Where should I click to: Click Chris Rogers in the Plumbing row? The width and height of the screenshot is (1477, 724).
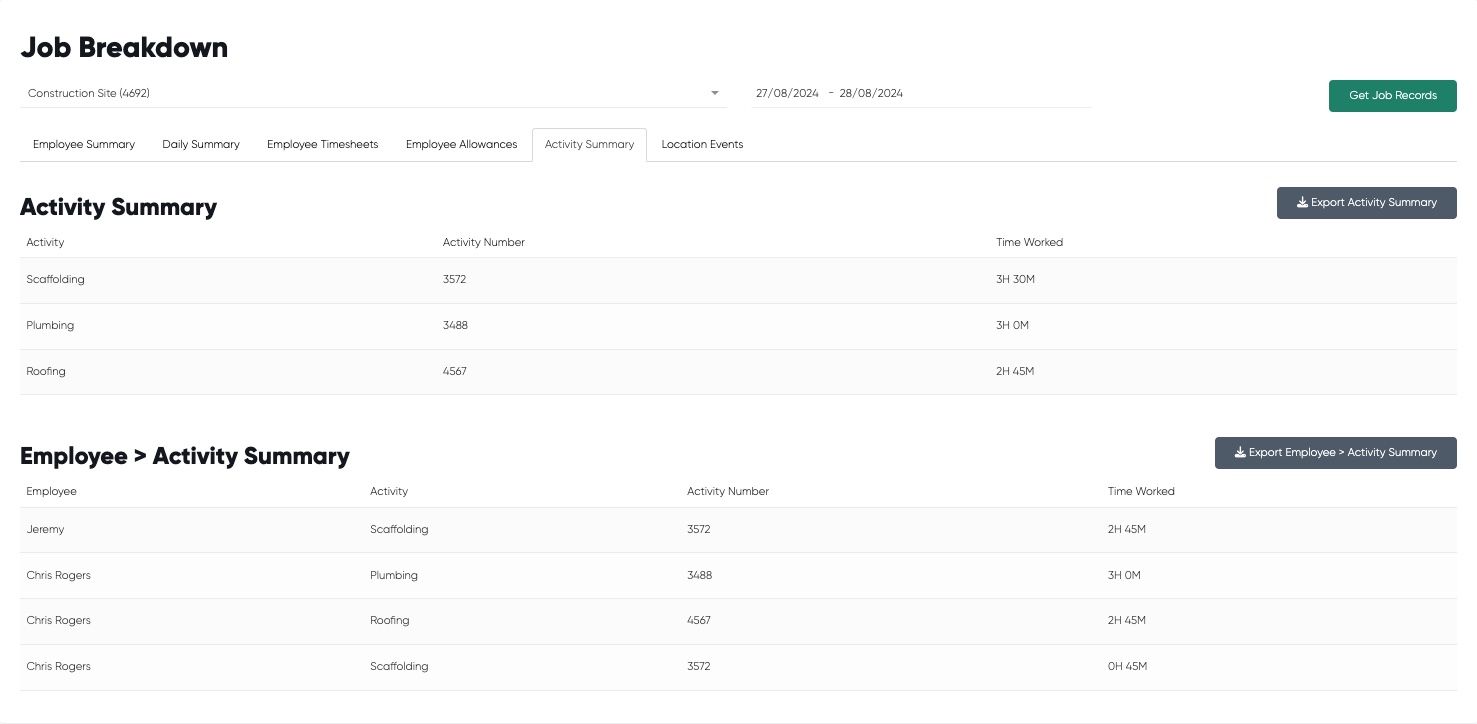(x=58, y=576)
